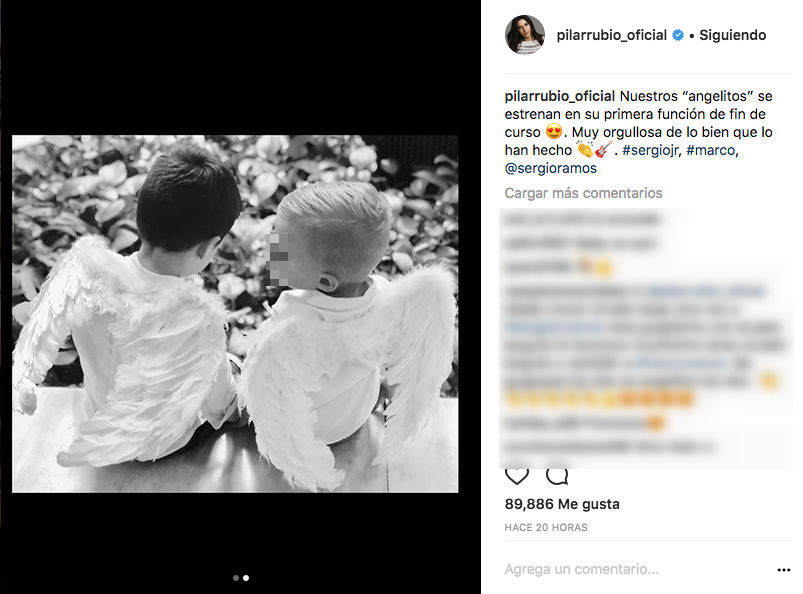Open the @sergioramos mention link
The width and height of the screenshot is (803, 594).
click(551, 168)
